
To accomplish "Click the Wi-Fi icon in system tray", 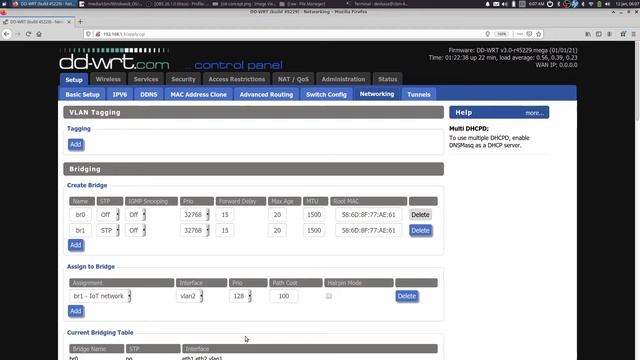I will tap(591, 4).
